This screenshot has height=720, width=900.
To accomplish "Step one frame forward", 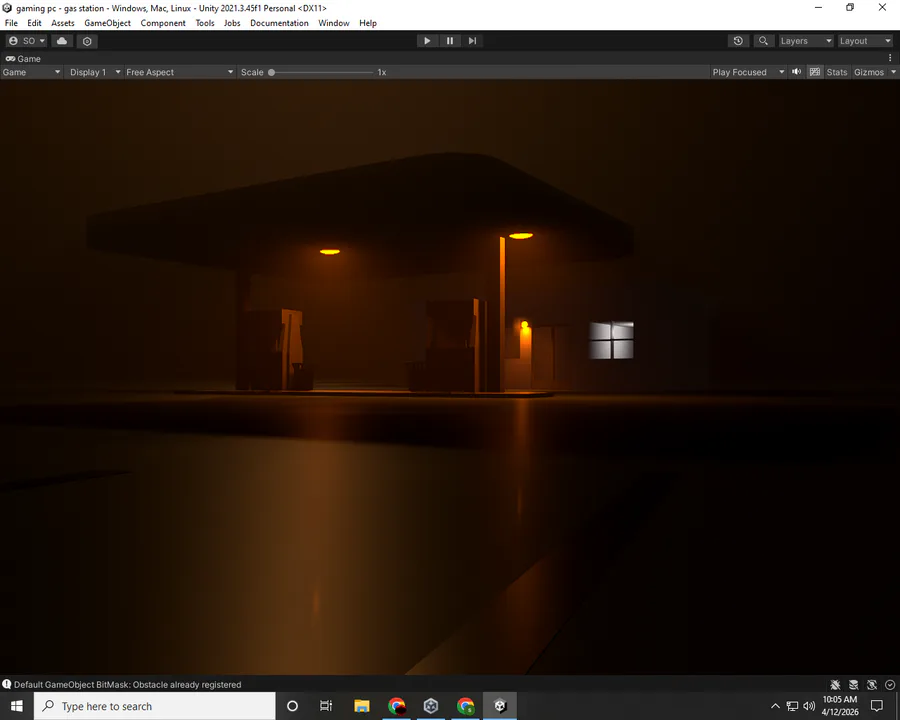I will [472, 41].
